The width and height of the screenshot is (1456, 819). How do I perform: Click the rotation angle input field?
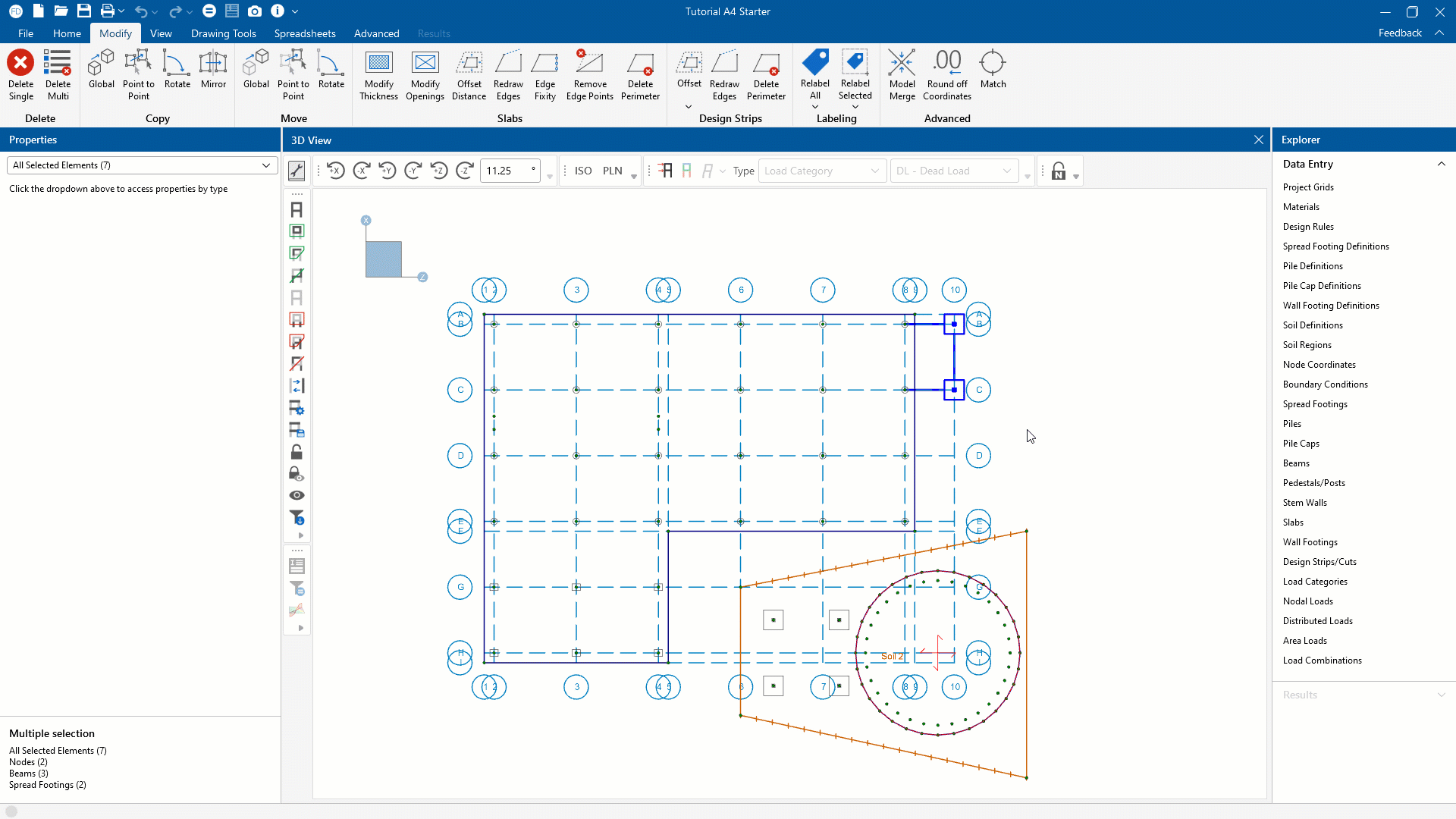pos(504,171)
